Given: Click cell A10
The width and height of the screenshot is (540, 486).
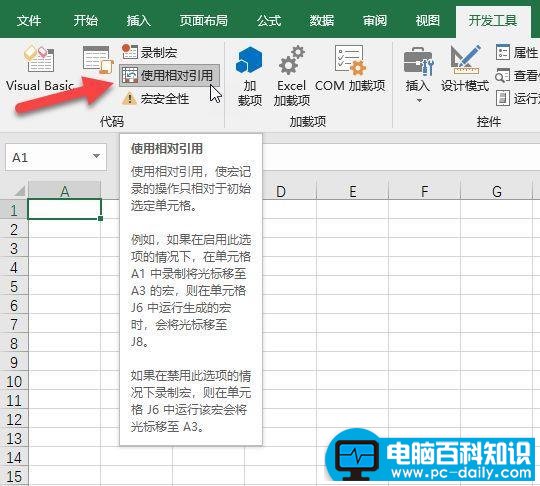Looking at the screenshot, I should tap(64, 381).
